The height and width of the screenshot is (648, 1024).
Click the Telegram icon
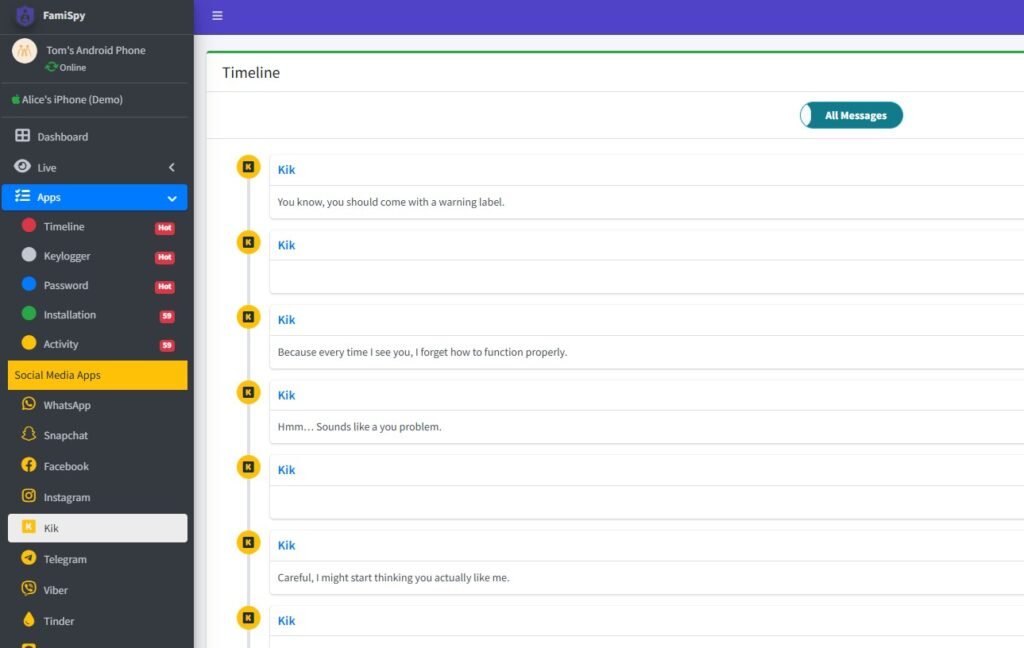click(x=29, y=557)
